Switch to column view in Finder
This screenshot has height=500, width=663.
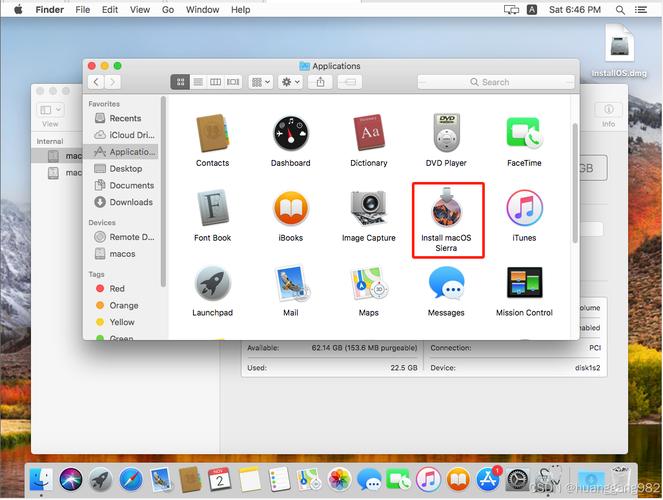click(x=215, y=82)
